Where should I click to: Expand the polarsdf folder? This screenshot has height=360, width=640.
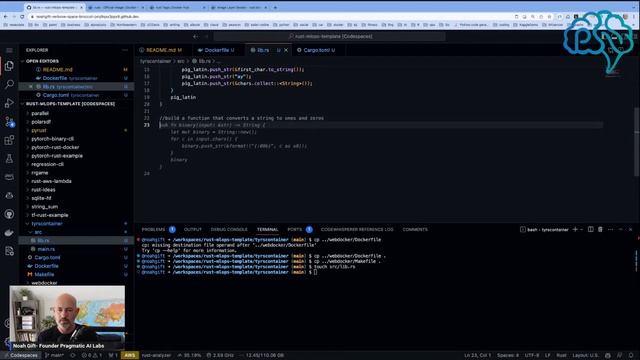[x=41, y=122]
